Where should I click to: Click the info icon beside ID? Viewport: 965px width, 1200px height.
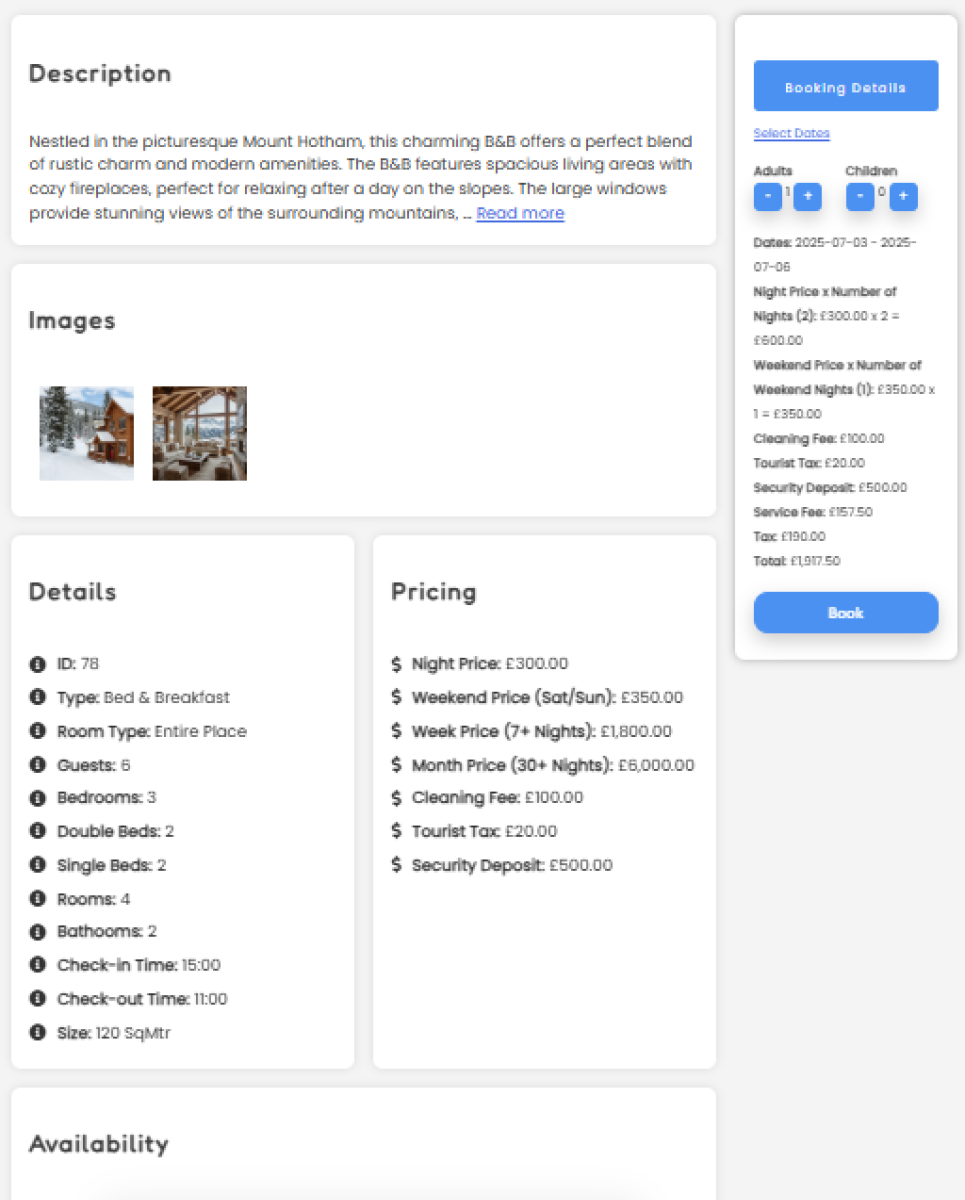coord(38,664)
